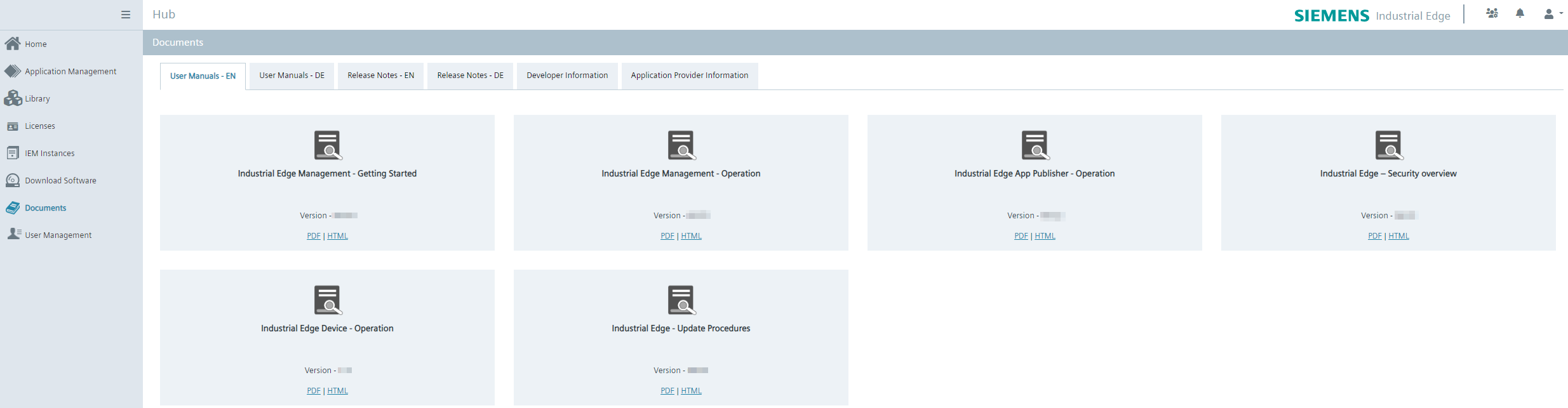Click the Download Software disc icon
The height and width of the screenshot is (408, 1568).
coord(13,180)
